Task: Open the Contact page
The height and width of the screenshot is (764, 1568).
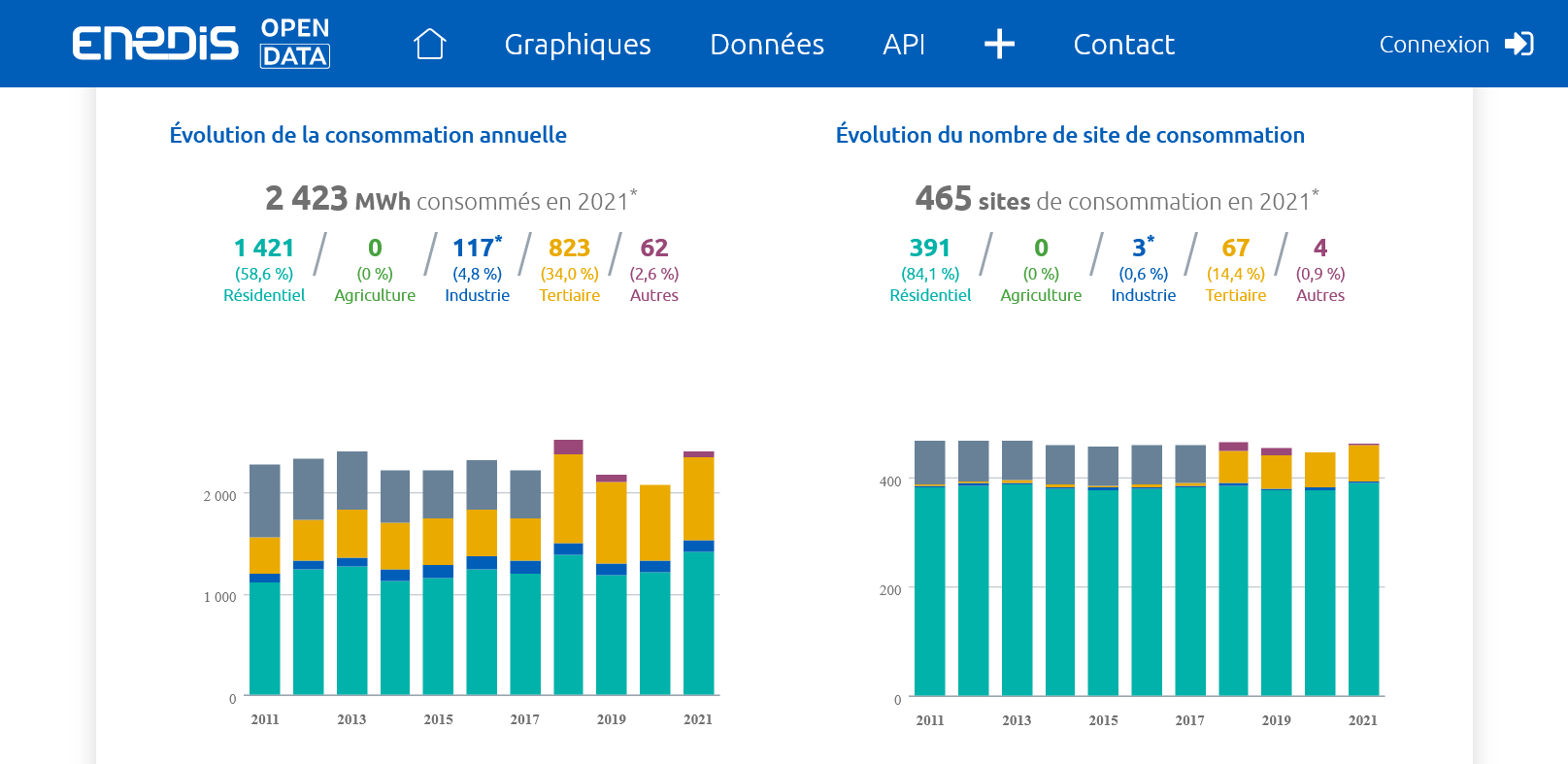Action: (1123, 45)
